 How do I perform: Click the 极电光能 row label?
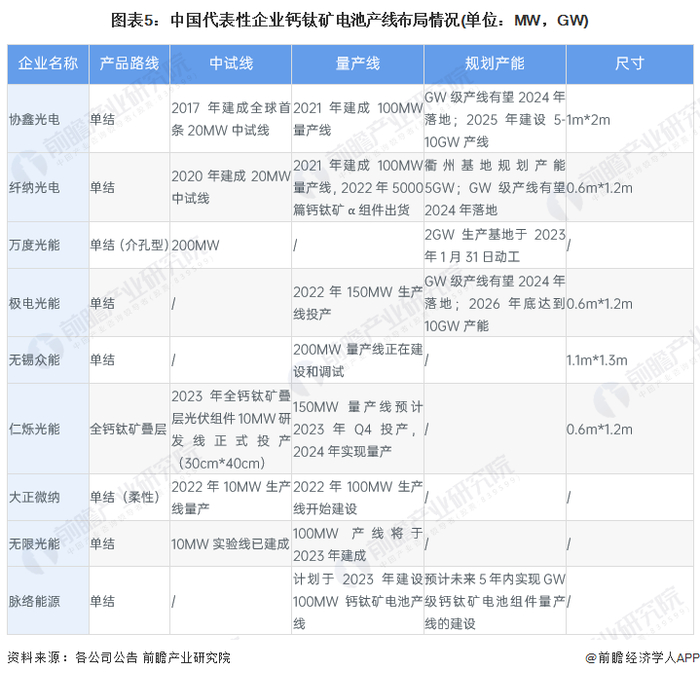tap(48, 303)
